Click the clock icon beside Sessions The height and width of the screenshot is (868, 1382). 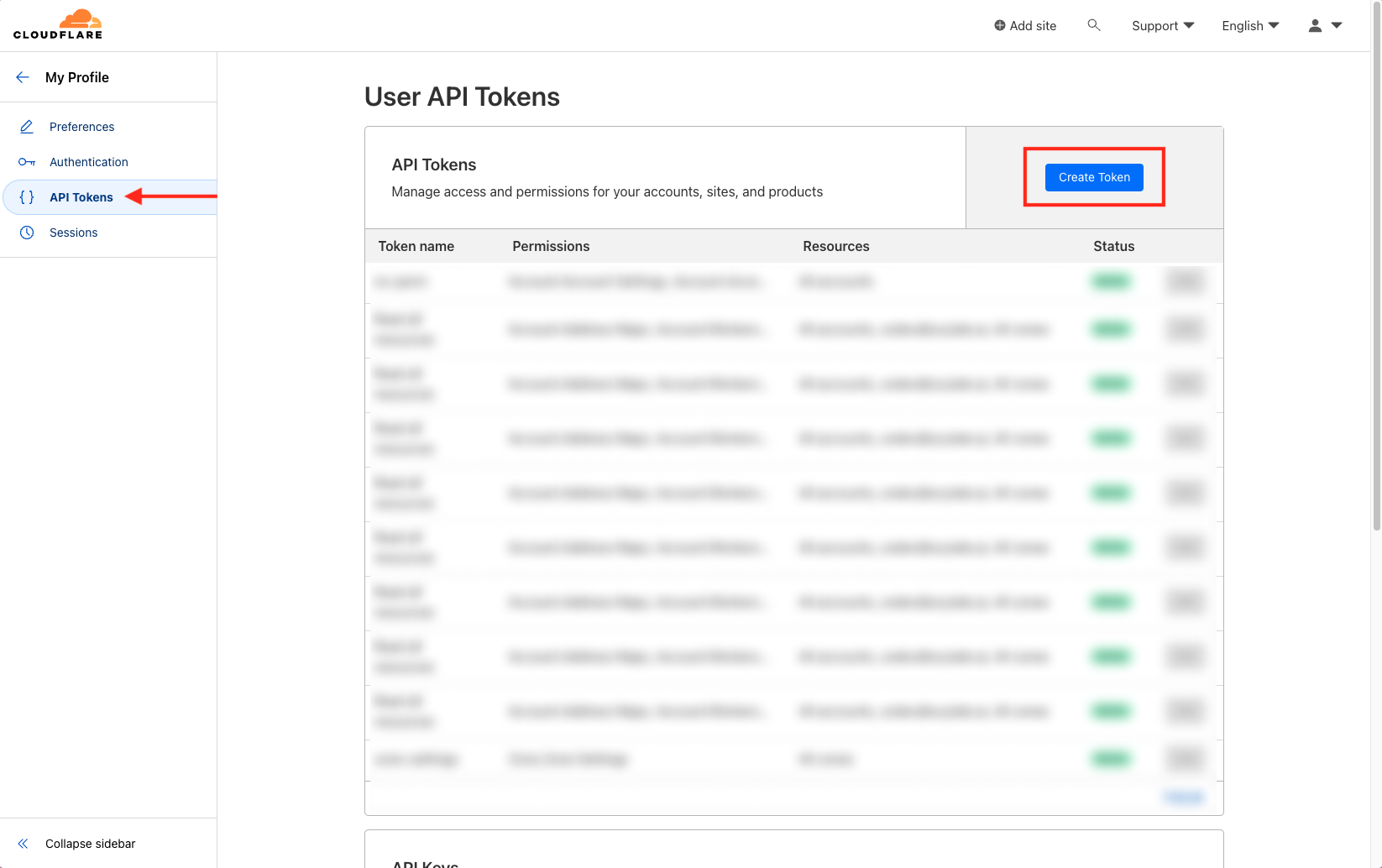26,233
